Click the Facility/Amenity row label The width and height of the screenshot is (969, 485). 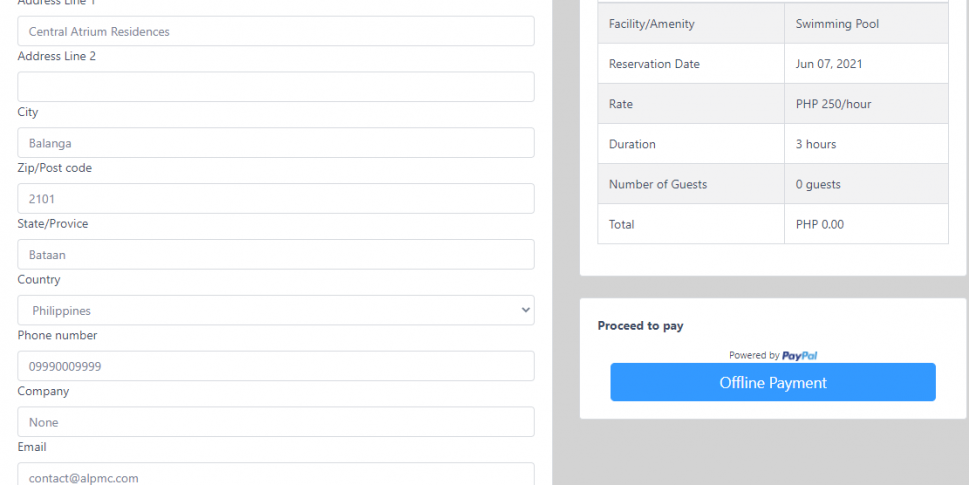click(x=651, y=24)
